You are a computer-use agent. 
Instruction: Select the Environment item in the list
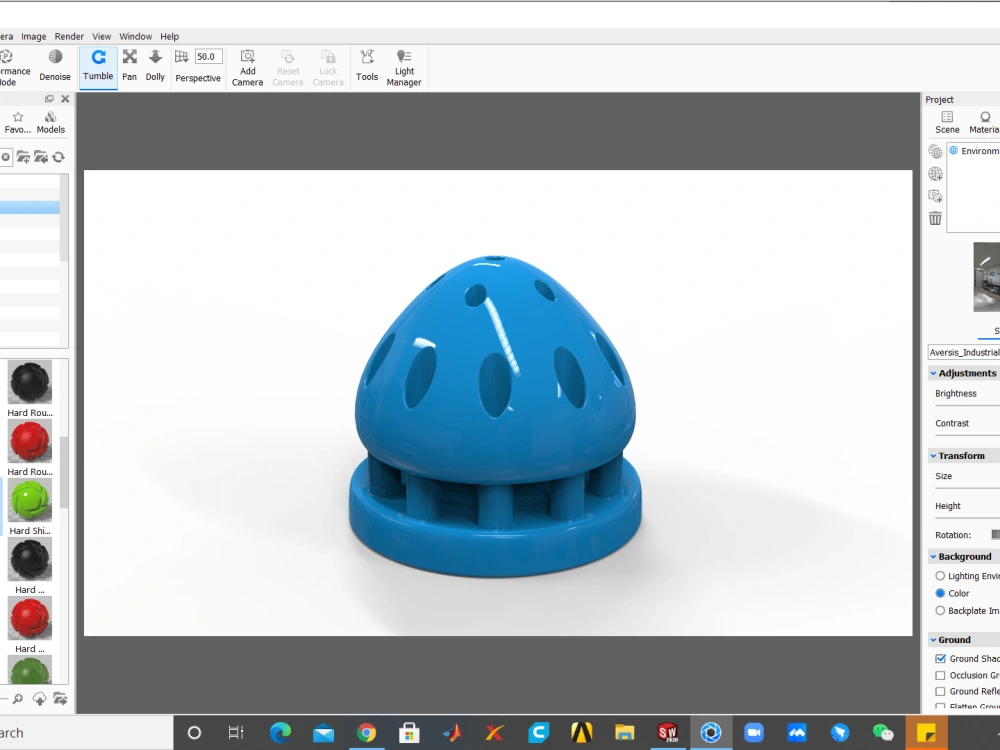975,151
